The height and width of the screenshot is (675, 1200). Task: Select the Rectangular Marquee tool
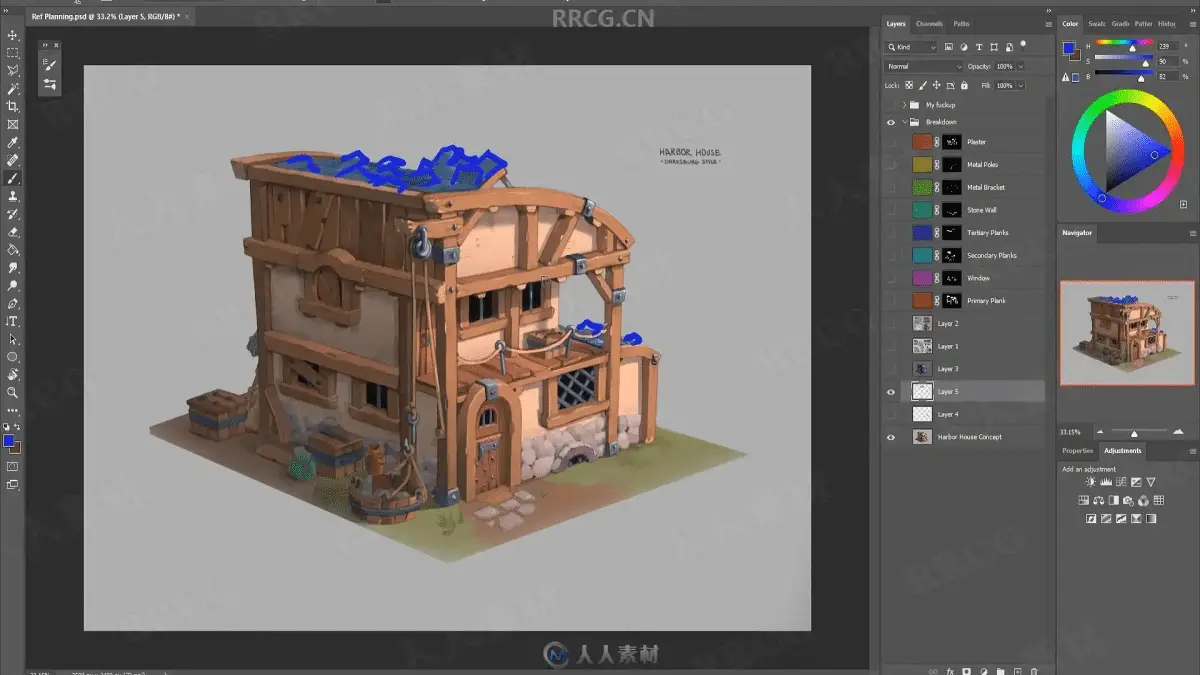(13, 53)
